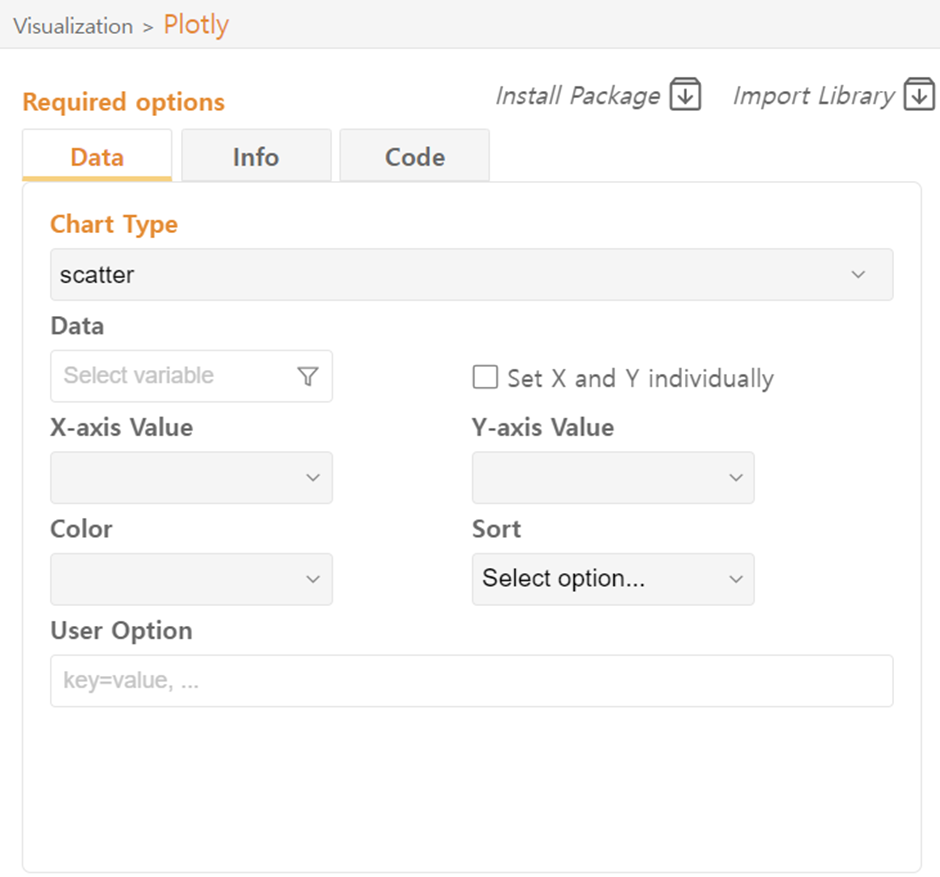Image resolution: width=940 pixels, height=877 pixels.
Task: Enable the Set X and Y individually checkbox
Action: point(485,377)
